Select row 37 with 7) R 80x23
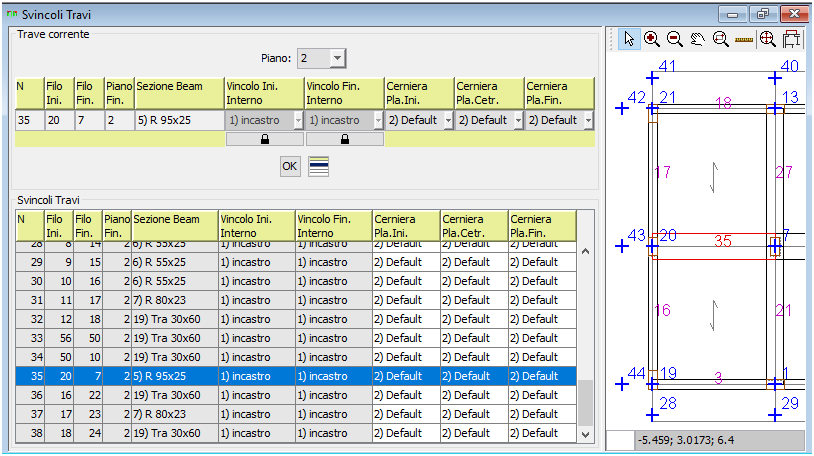814x456 pixels. click(x=296, y=414)
